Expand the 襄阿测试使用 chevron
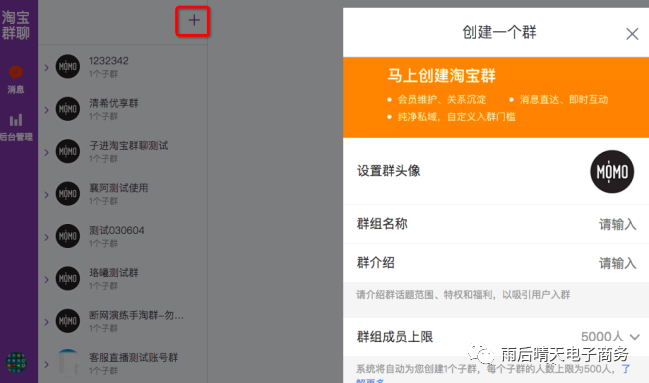 [46, 195]
